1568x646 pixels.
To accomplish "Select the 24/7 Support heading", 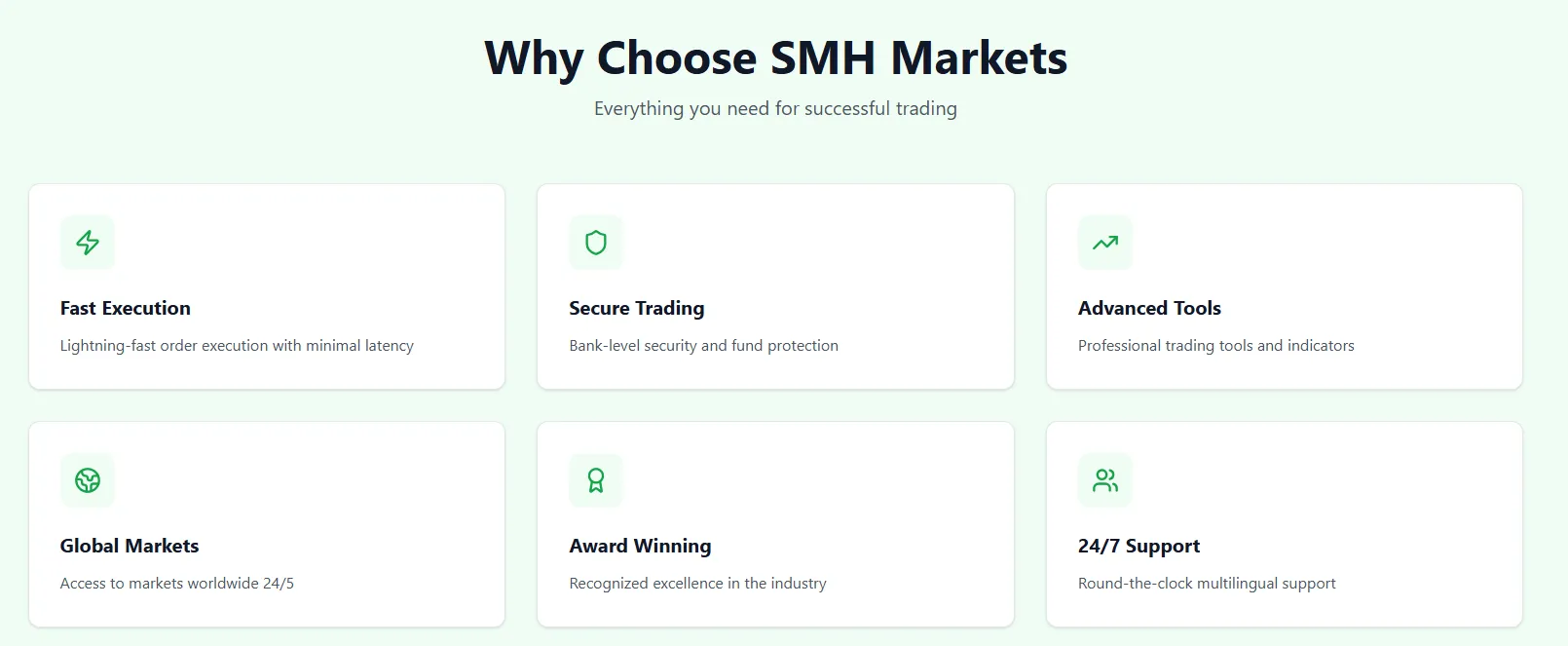I will click(x=1139, y=546).
